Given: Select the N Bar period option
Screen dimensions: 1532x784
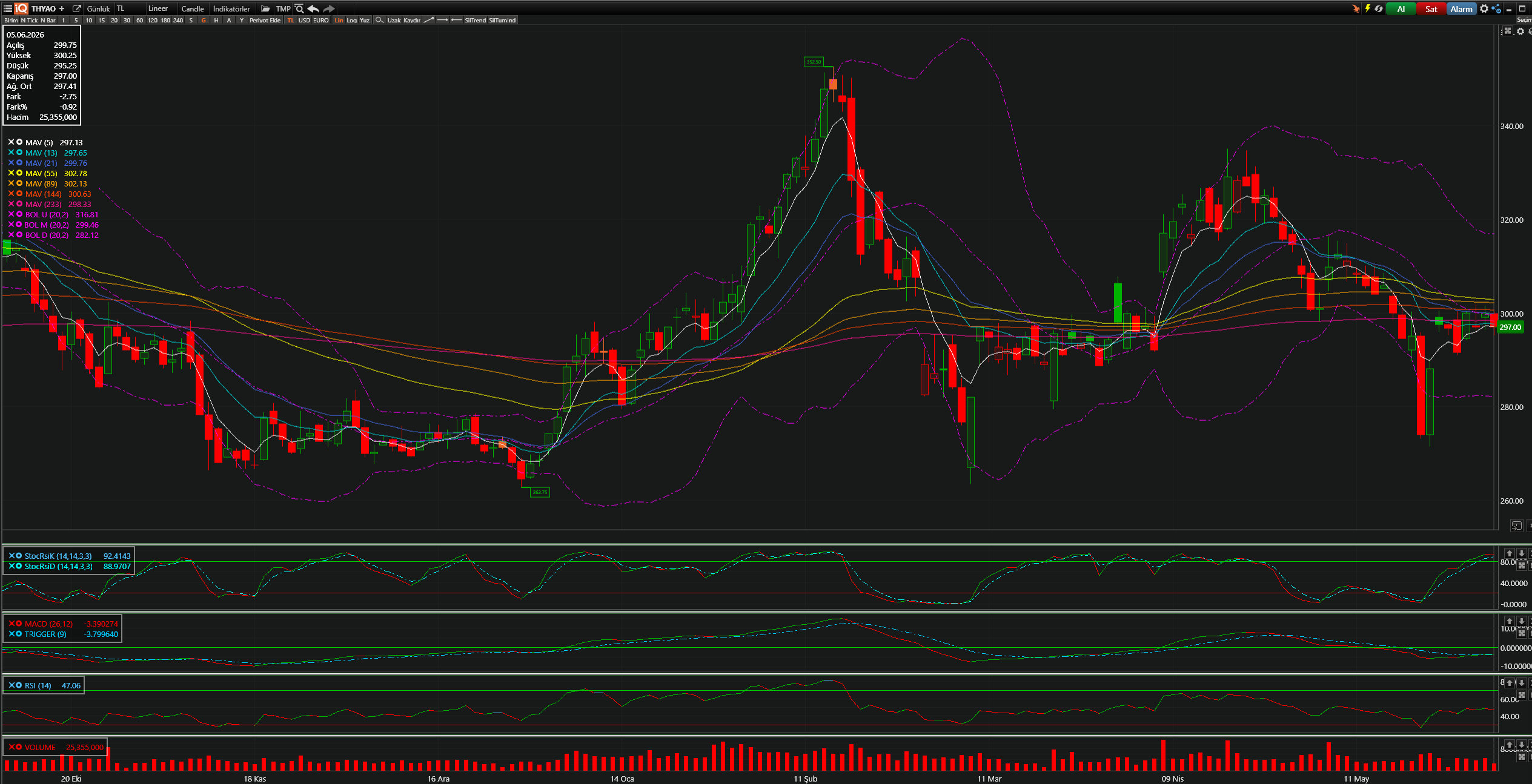Looking at the screenshot, I should pyautogui.click(x=48, y=20).
